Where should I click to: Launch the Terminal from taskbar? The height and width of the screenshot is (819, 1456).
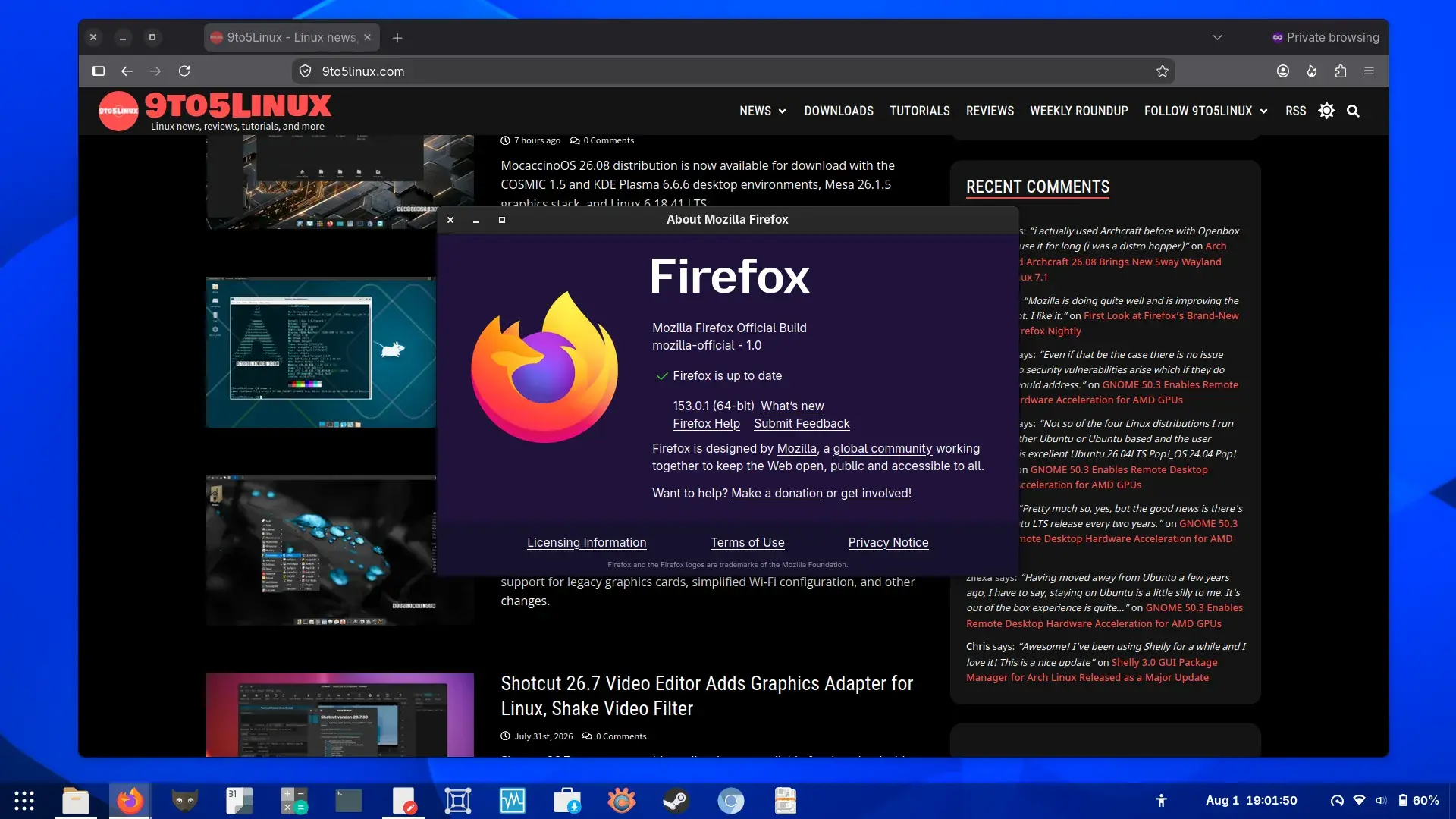click(349, 801)
